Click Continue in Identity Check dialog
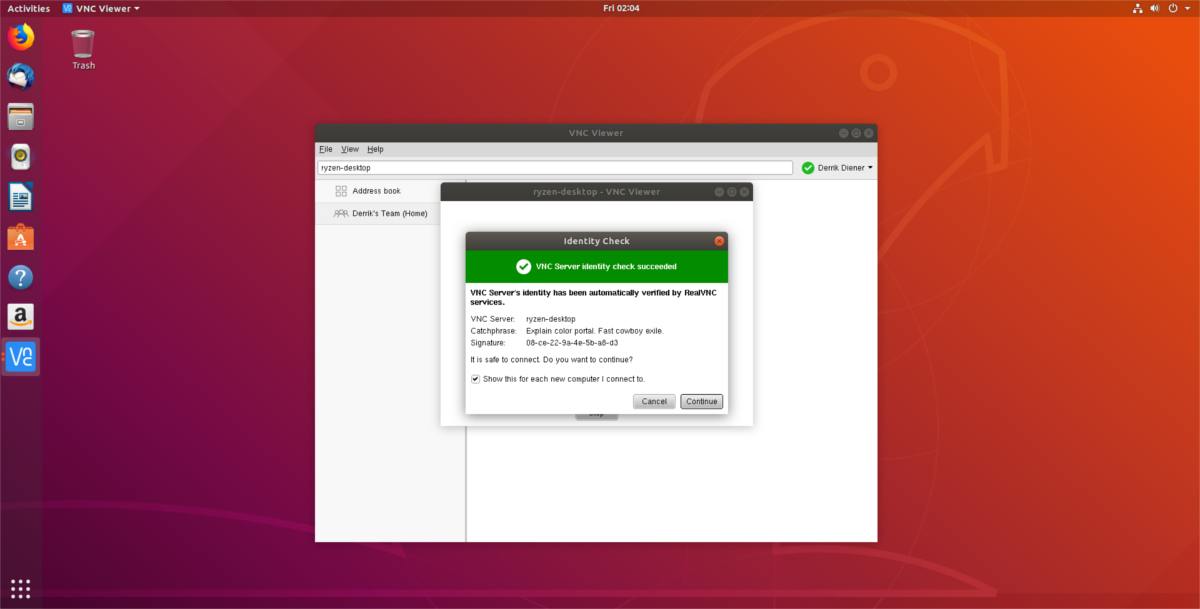The image size is (1200, 609). pyautogui.click(x=702, y=401)
